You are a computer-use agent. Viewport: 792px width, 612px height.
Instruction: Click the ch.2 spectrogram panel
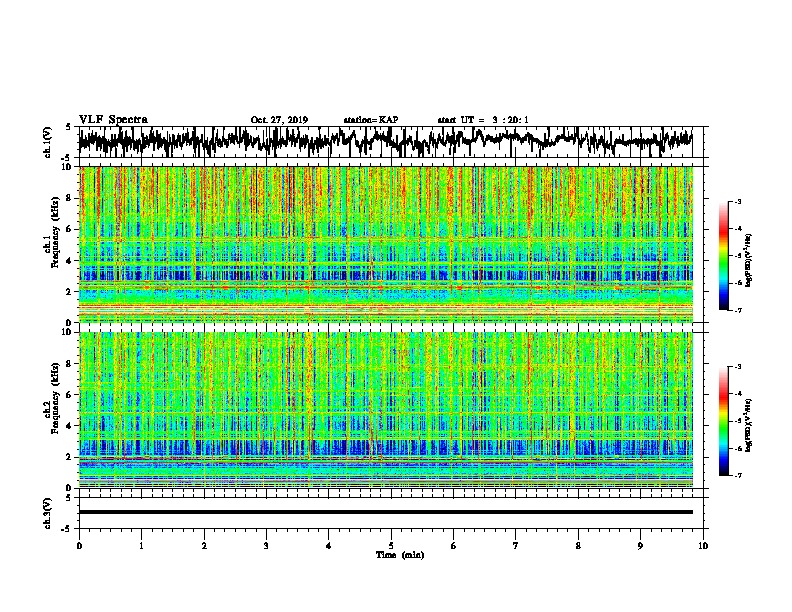point(386,410)
